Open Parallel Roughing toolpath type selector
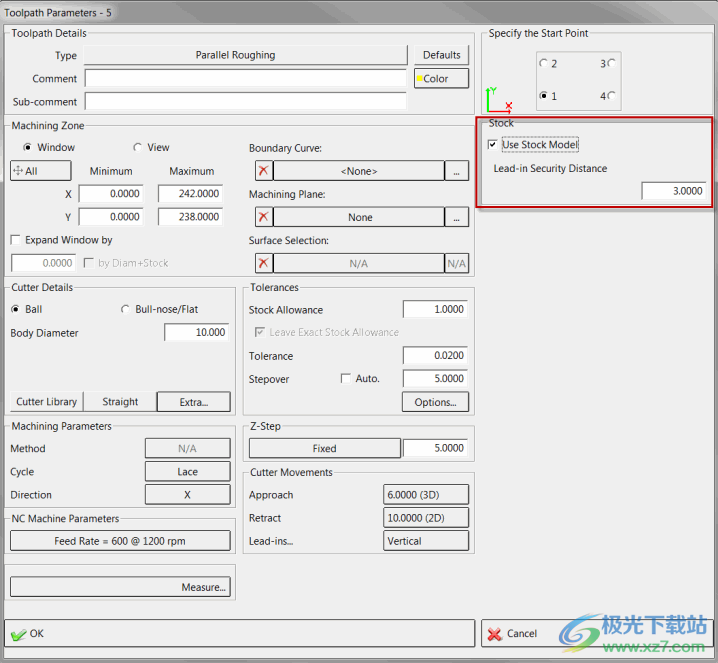Image resolution: width=718 pixels, height=663 pixels. tap(245, 55)
